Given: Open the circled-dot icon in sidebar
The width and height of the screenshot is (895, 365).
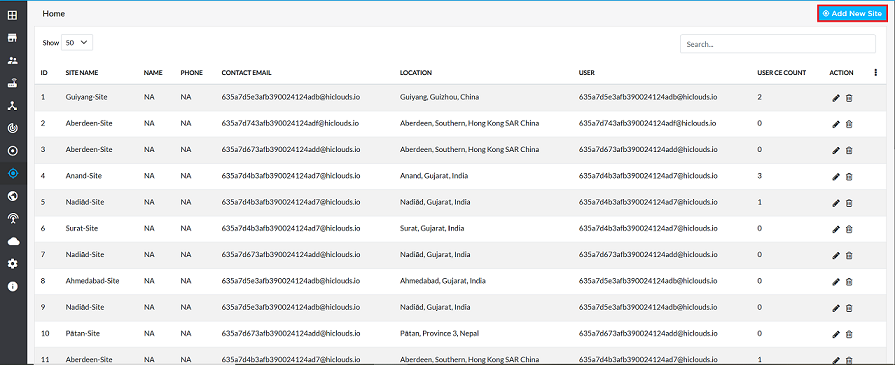Looking at the screenshot, I should click(x=13, y=151).
